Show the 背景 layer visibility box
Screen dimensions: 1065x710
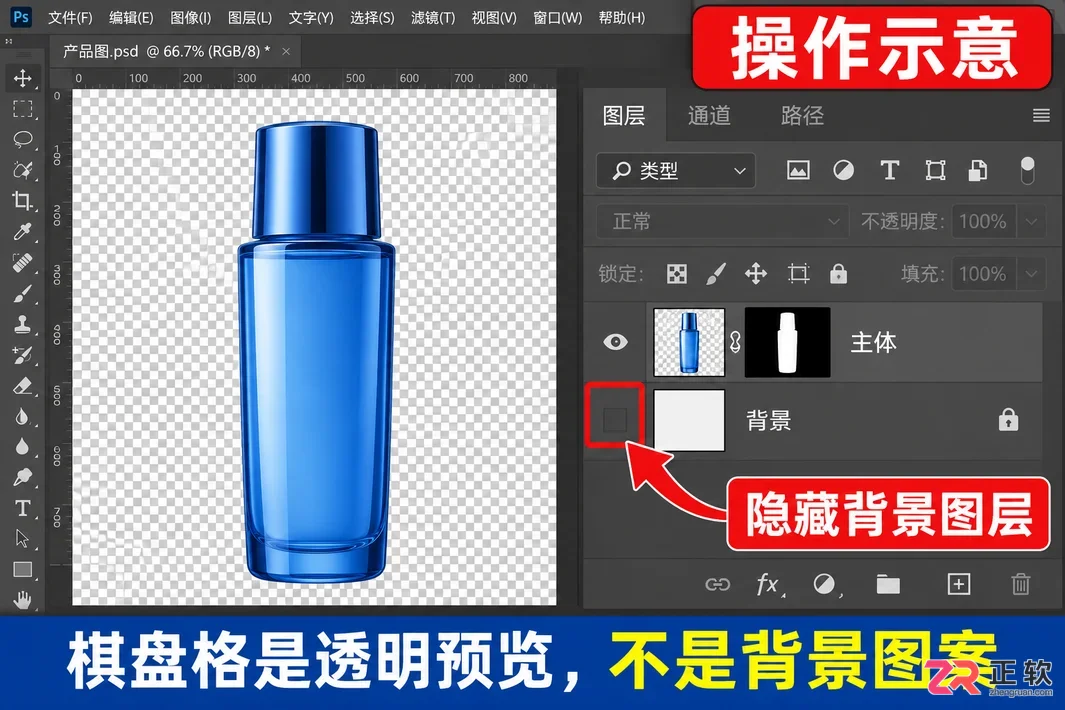coord(615,420)
